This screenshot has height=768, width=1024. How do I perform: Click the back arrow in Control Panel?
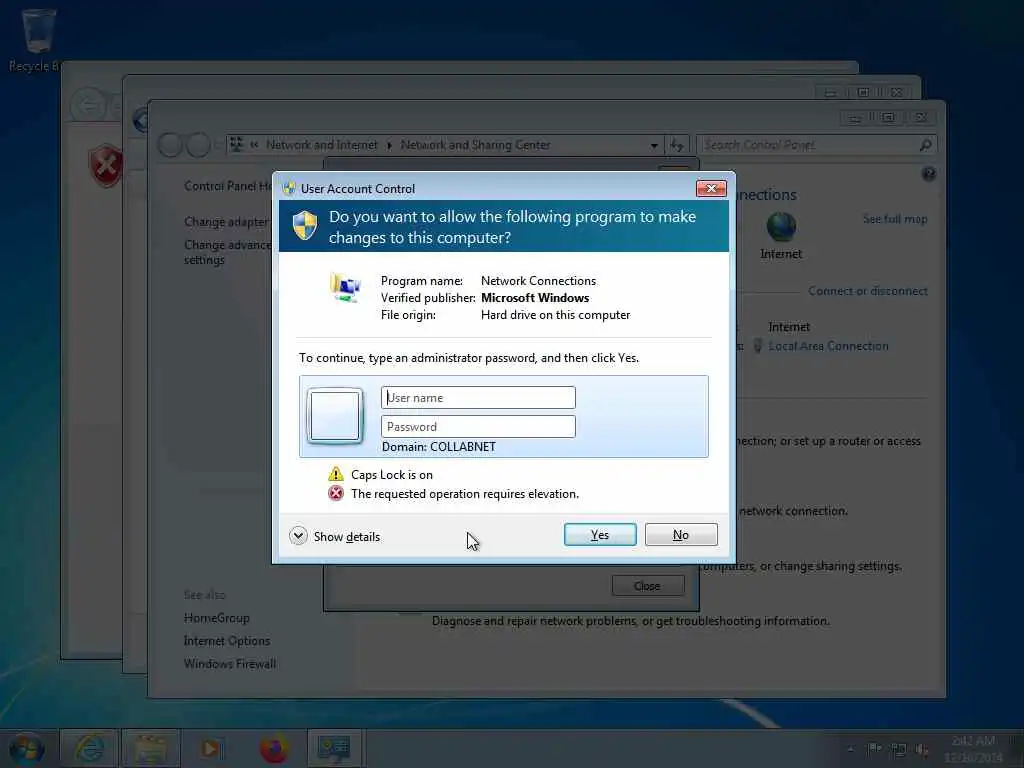click(170, 145)
